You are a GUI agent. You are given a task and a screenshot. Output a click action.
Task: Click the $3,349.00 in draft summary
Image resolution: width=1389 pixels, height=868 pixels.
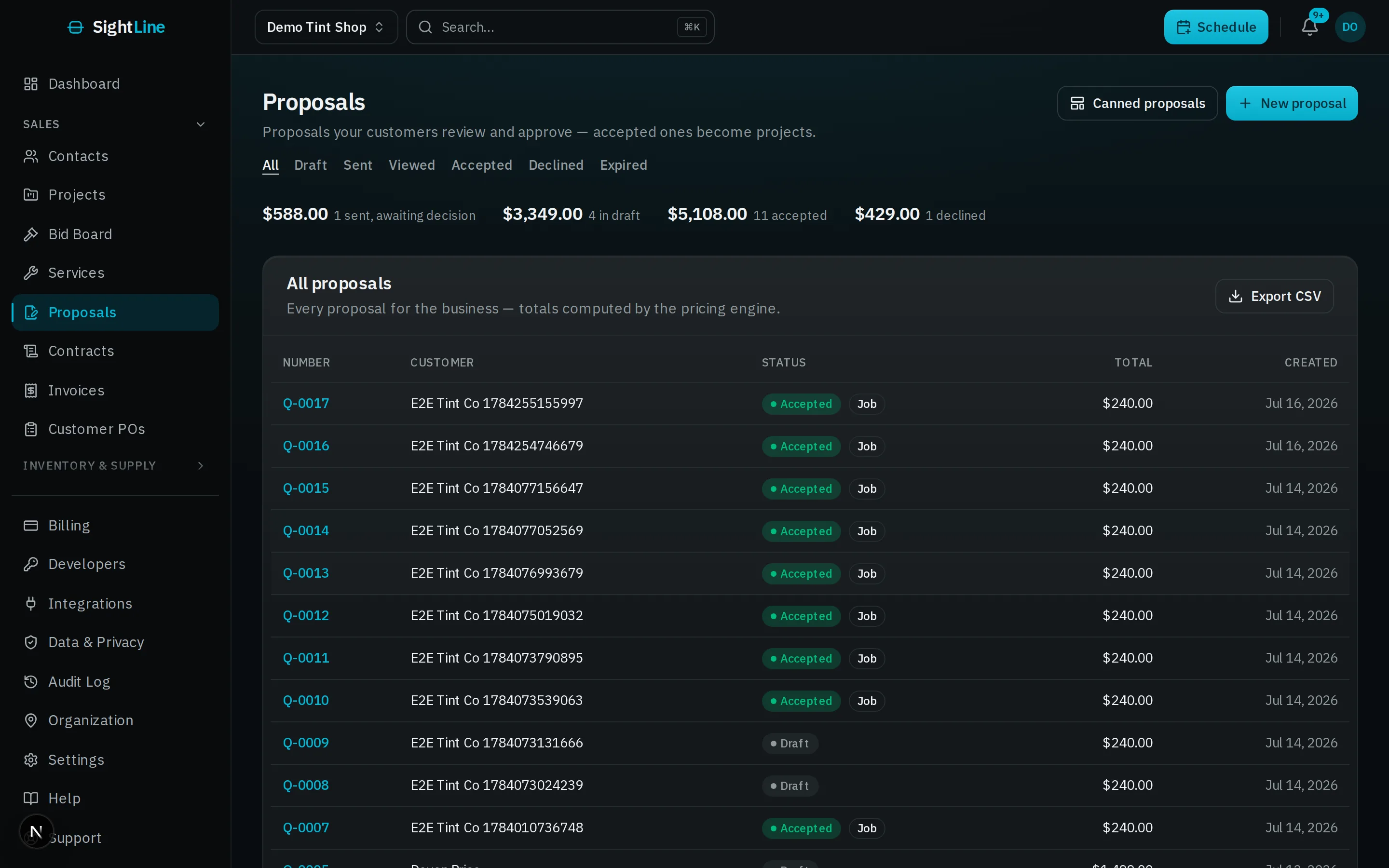(571, 214)
